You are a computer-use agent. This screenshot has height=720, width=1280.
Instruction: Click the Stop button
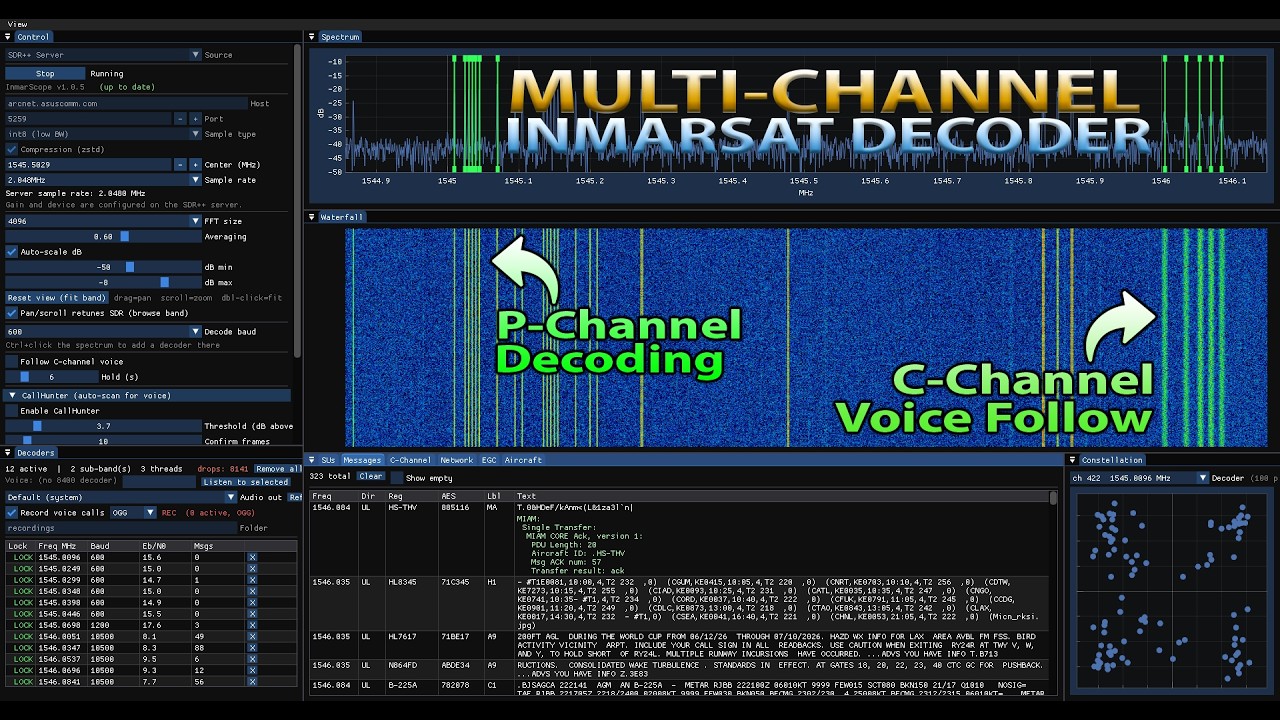(x=45, y=73)
